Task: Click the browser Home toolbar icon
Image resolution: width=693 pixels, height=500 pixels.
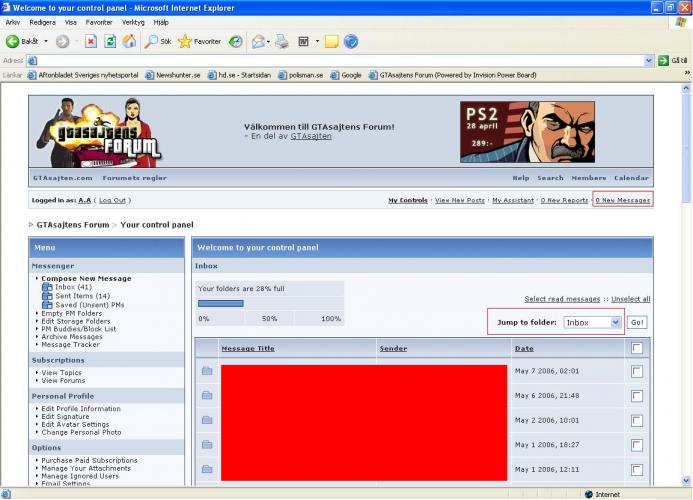Action: pos(129,42)
